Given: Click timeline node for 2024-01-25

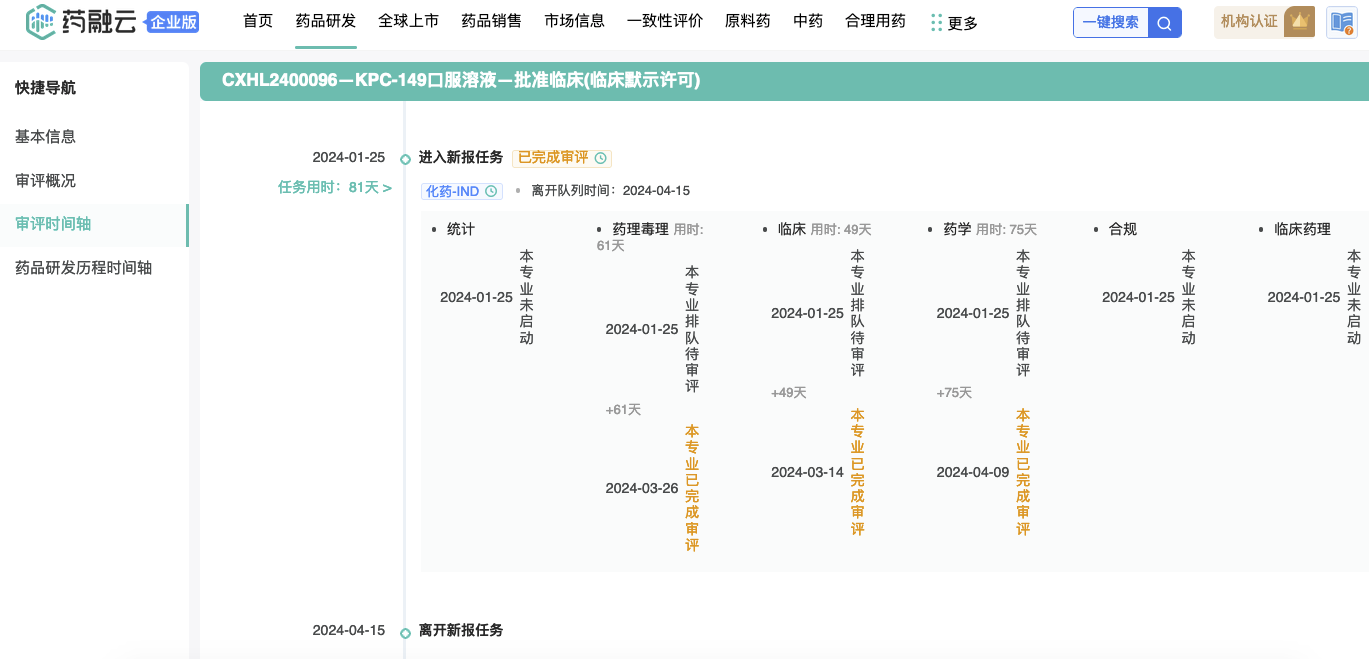Looking at the screenshot, I should [405, 159].
